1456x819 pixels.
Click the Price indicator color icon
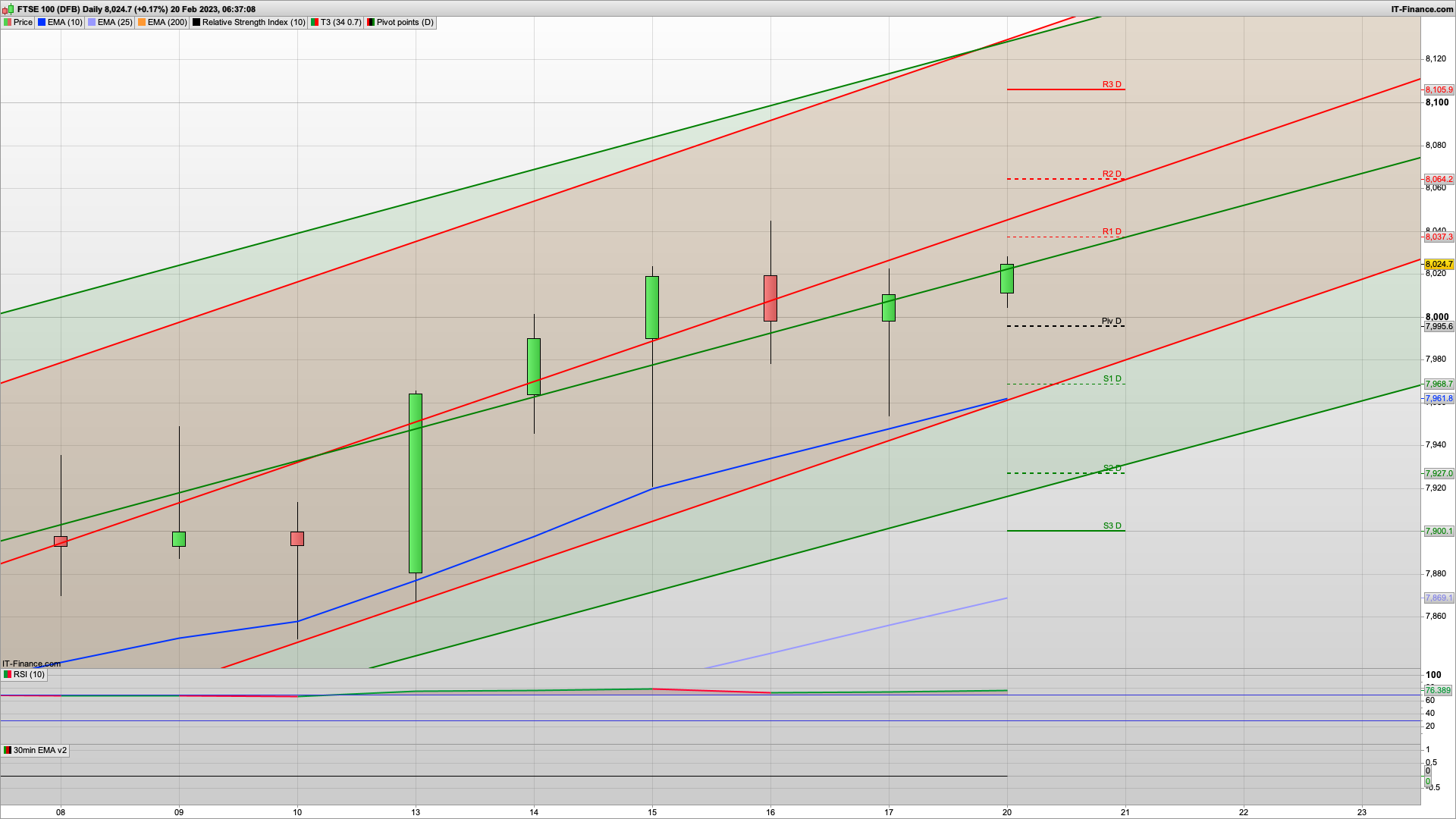click(8, 23)
